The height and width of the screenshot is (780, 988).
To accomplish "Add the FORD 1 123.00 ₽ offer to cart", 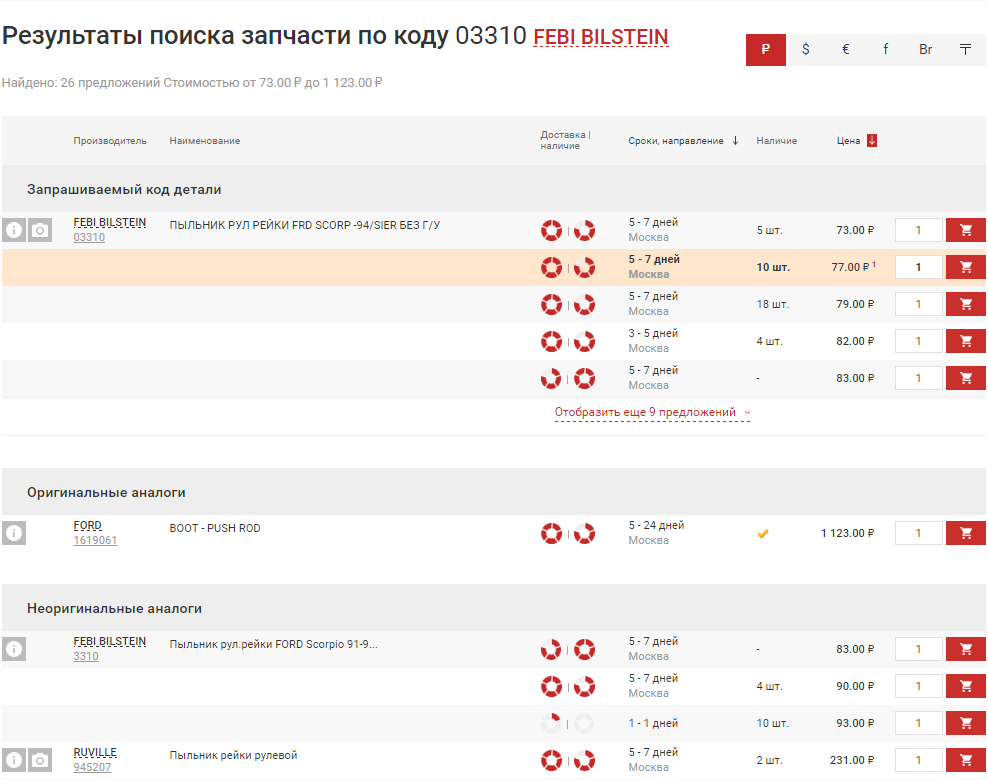I will [x=965, y=533].
